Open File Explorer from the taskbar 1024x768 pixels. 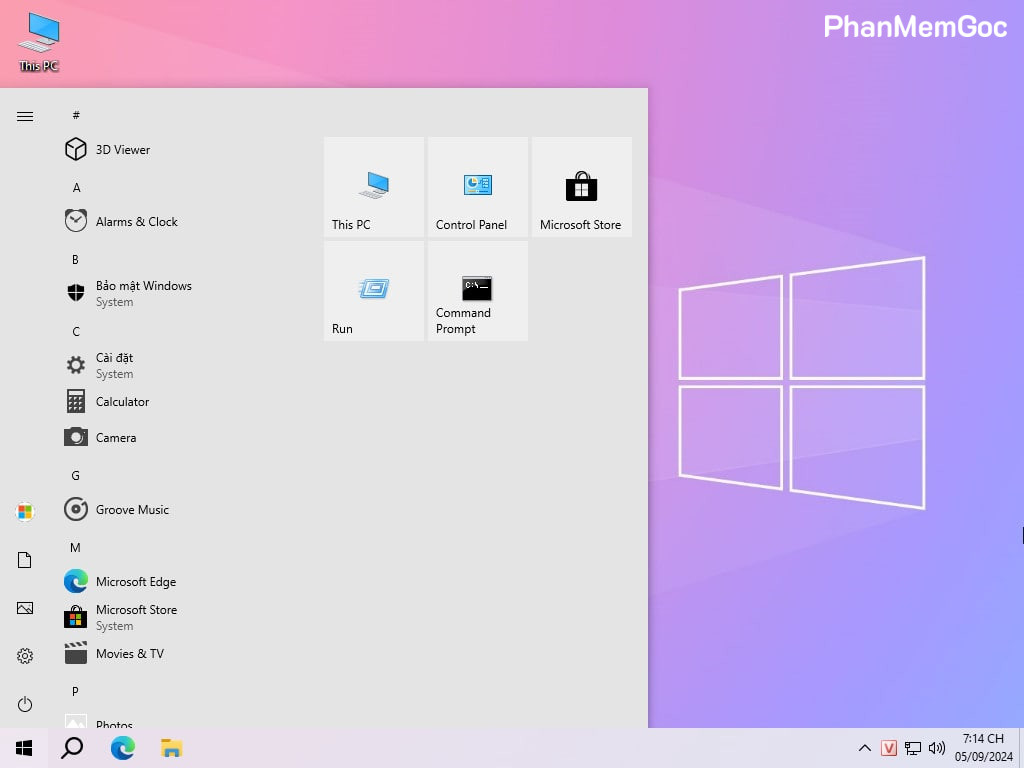pyautogui.click(x=172, y=748)
